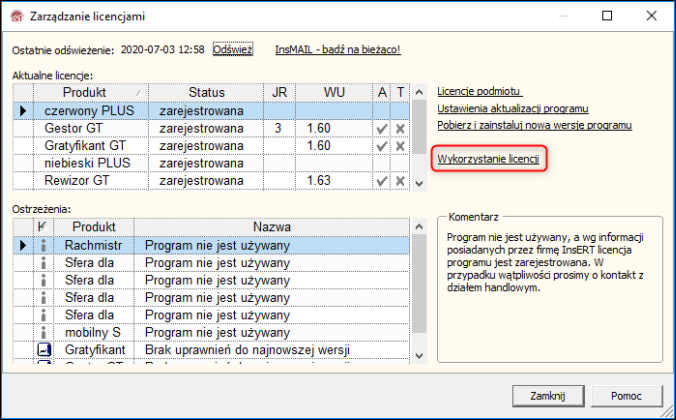Click info icon in Rachmistr warning row
The image size is (676, 420).
point(44,246)
